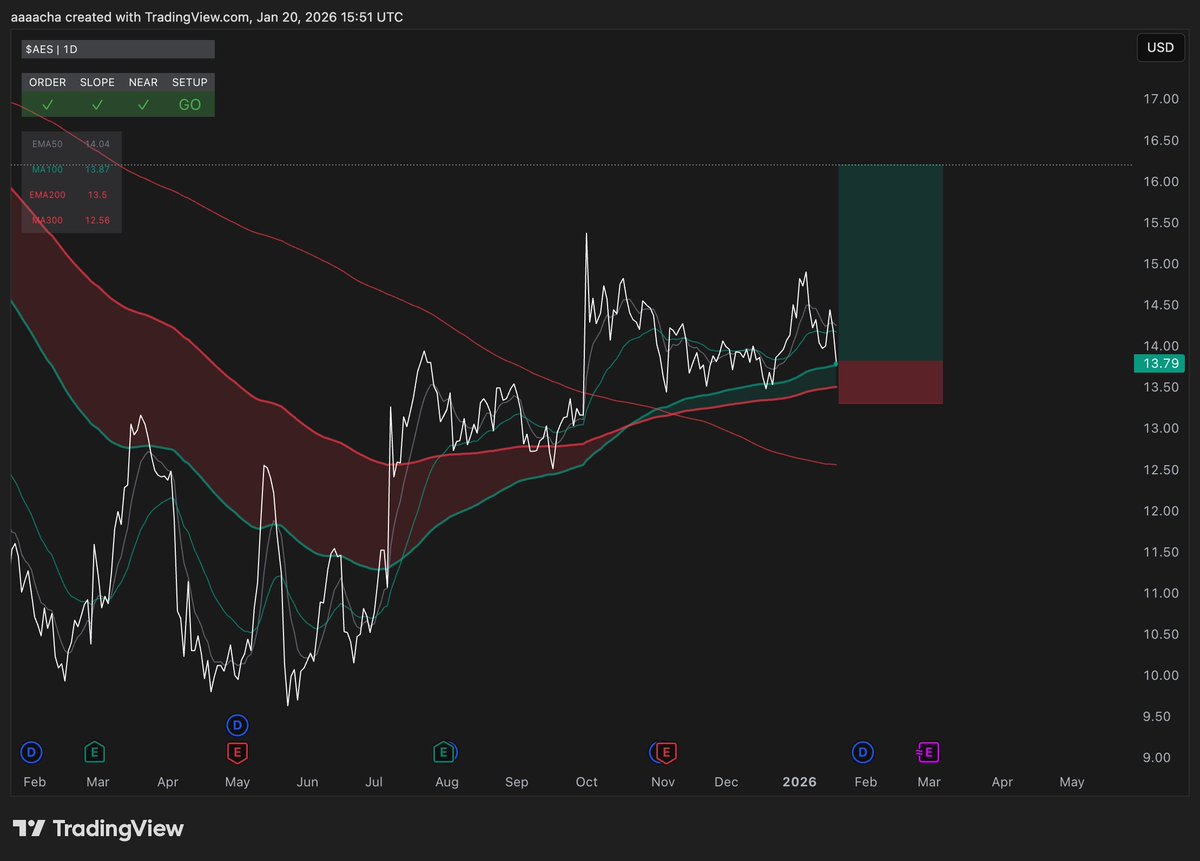The width and height of the screenshot is (1200, 861).
Task: Click the dividend D marker above Feb 2026
Action: pos(862,751)
